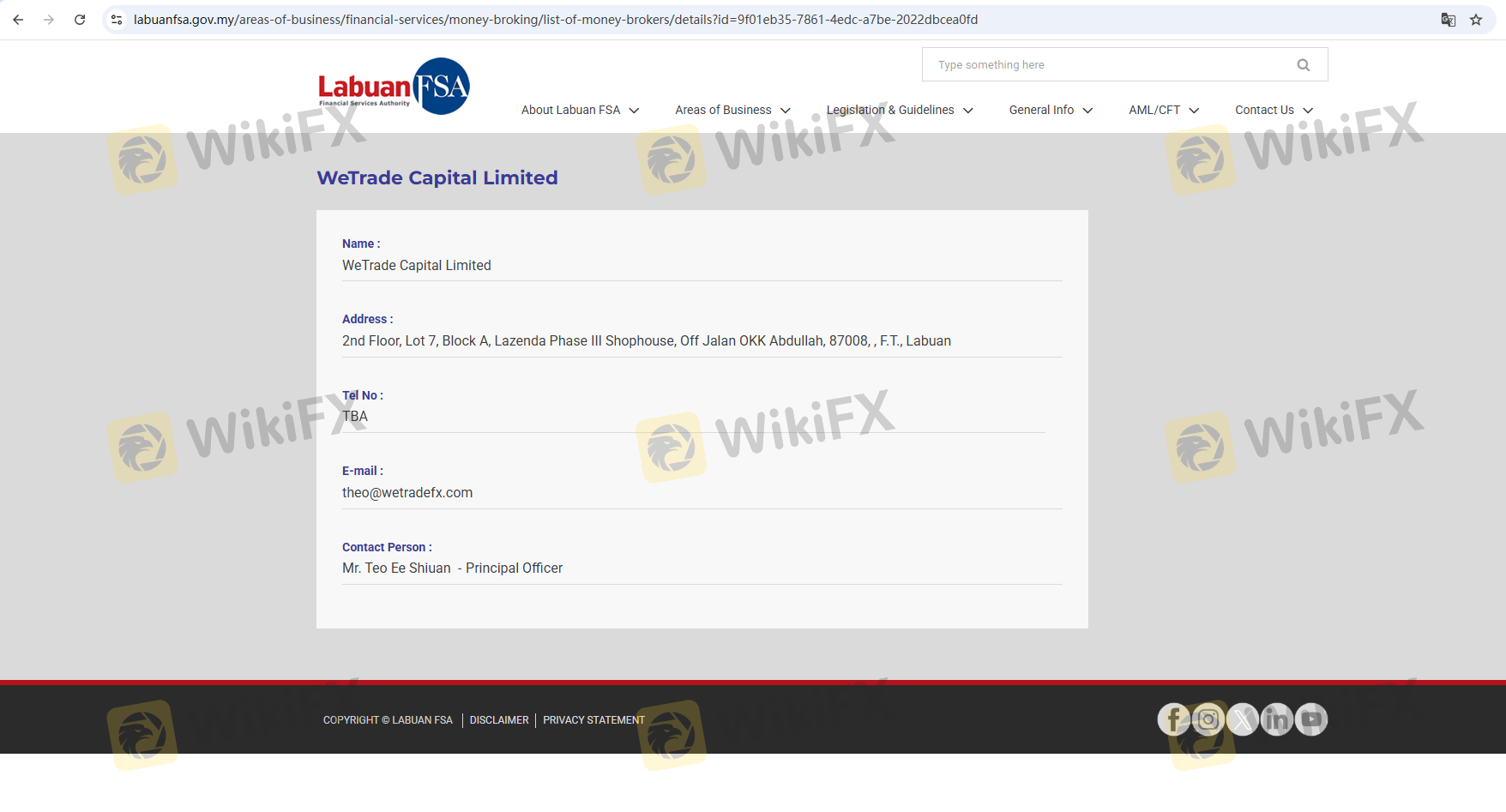
Task: Open the General Info menu
Action: pos(1051,111)
